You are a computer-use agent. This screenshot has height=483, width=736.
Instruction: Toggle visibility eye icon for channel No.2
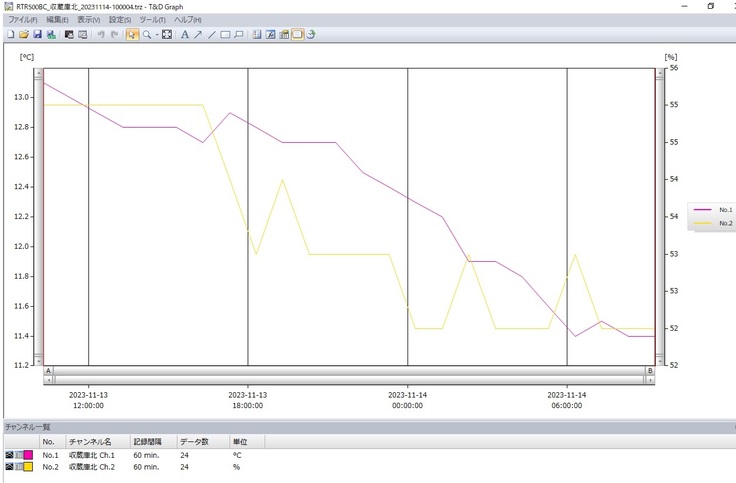[x=10, y=467]
